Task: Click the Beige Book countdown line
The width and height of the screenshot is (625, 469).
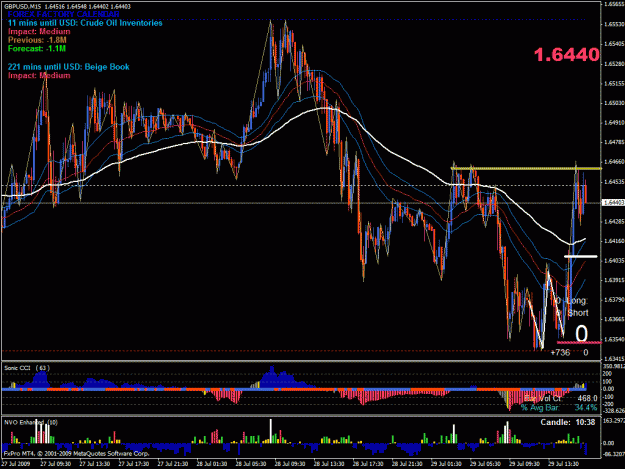Action: click(69, 67)
